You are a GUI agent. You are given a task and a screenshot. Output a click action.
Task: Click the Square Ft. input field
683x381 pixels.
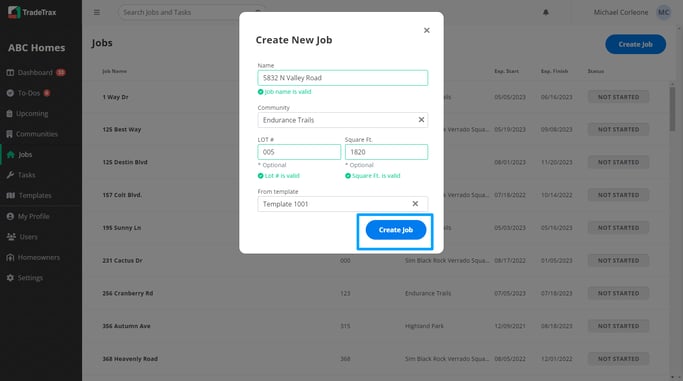pyautogui.click(x=386, y=152)
